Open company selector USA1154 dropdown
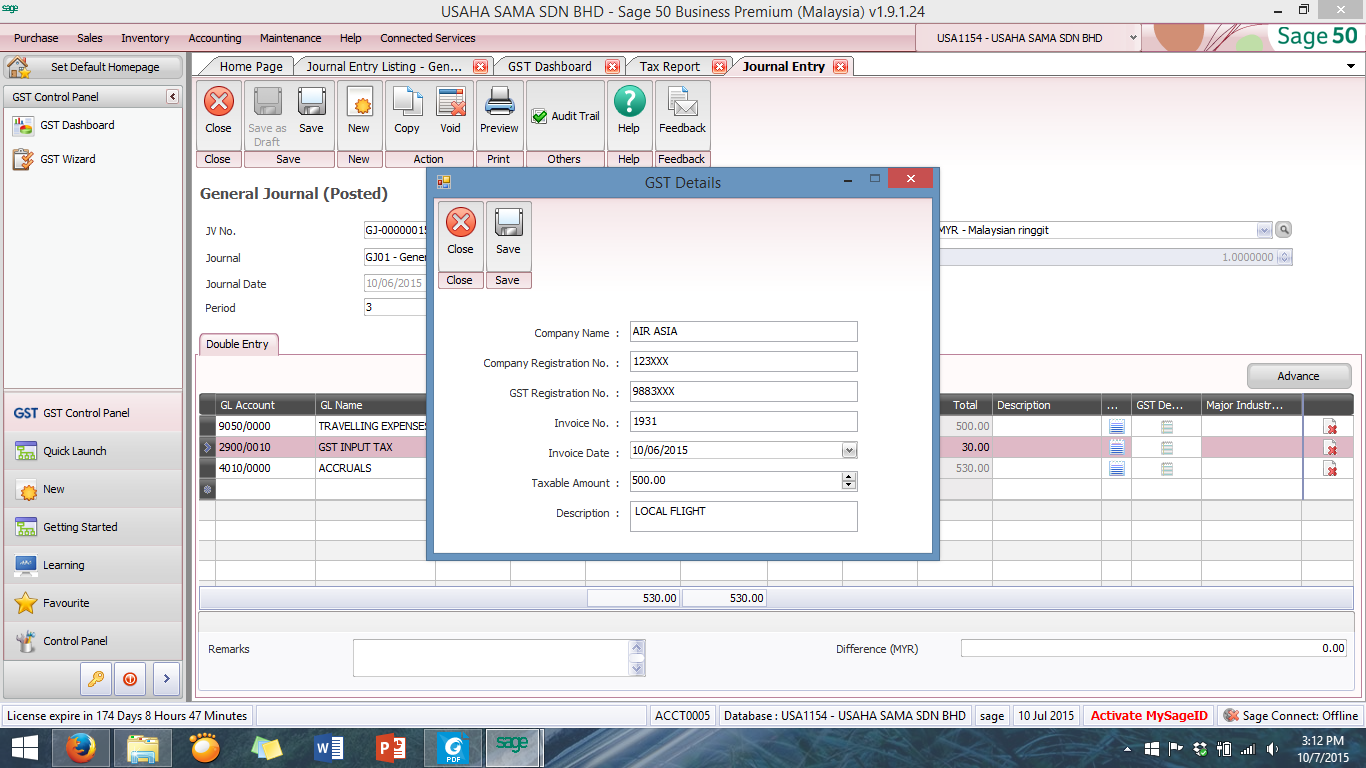The image size is (1366, 768). (1133, 38)
